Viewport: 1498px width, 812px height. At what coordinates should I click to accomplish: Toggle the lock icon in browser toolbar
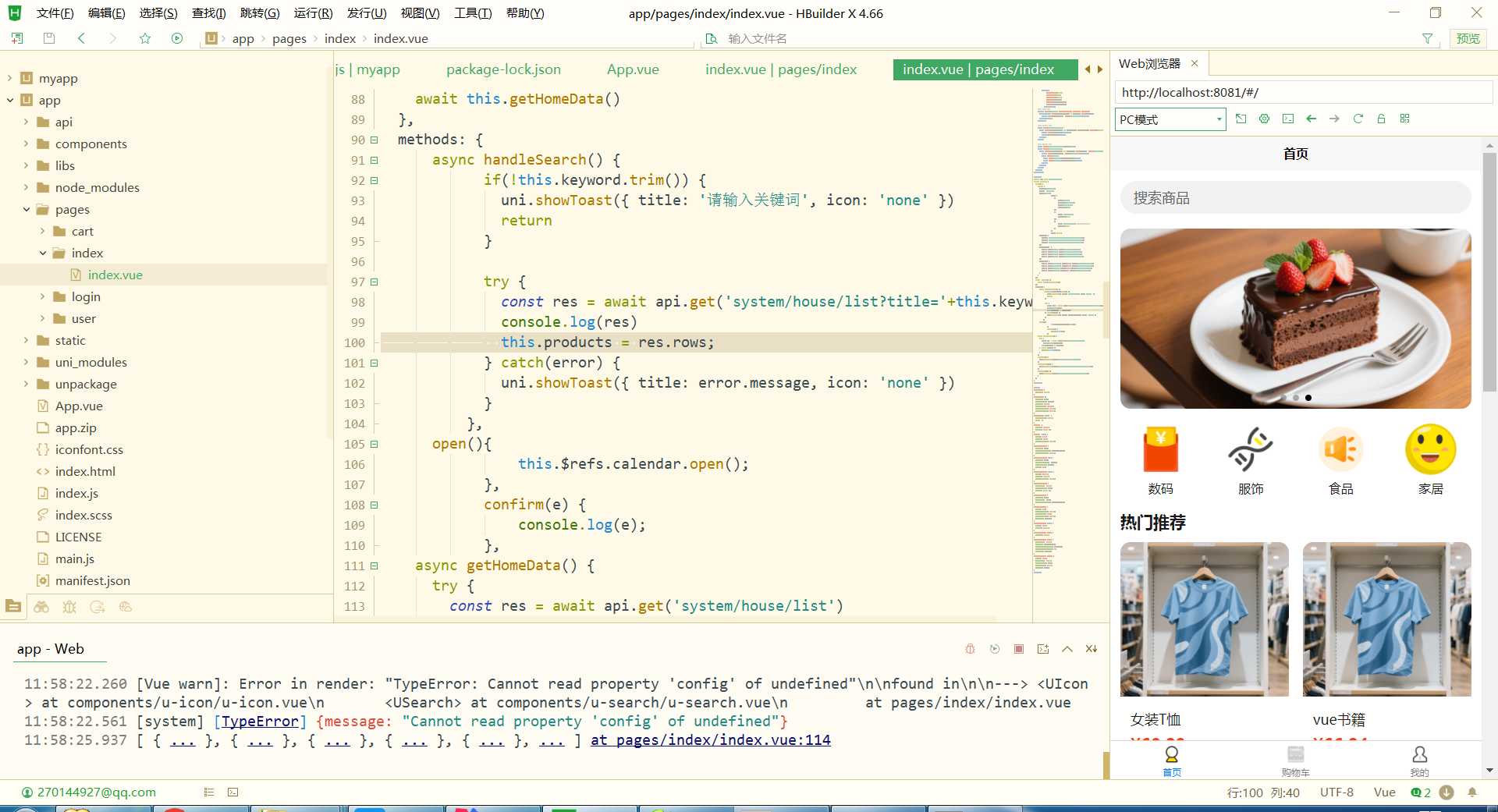[x=1381, y=119]
